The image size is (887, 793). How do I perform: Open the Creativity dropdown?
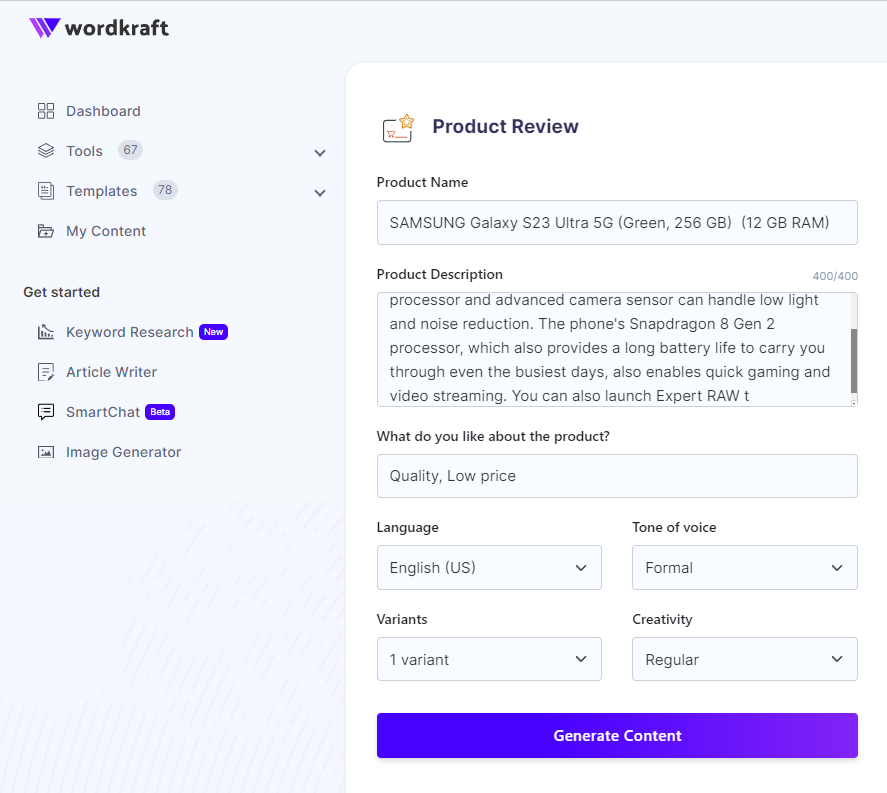click(744, 659)
